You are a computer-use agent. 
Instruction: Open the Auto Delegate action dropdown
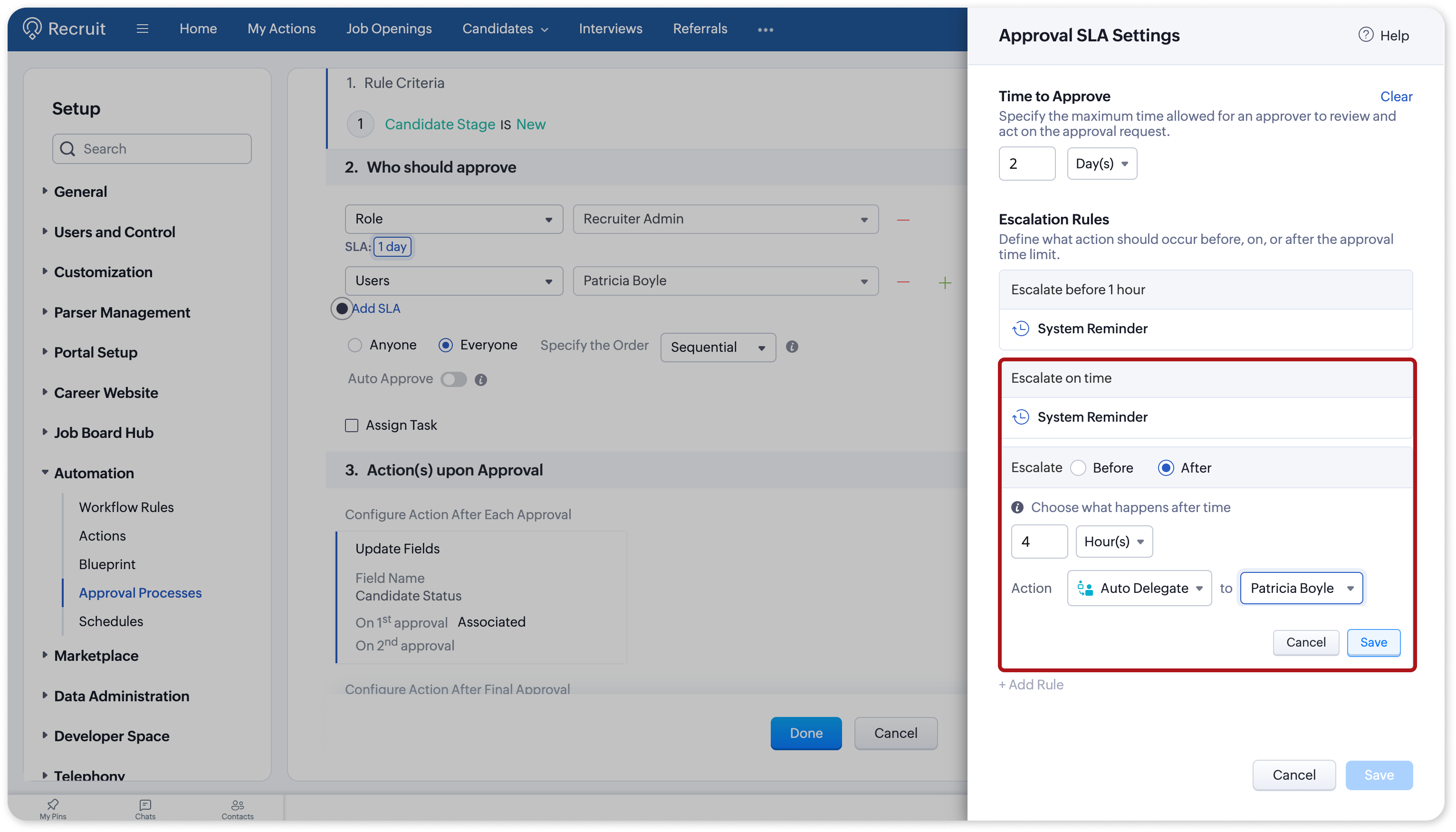tap(1139, 588)
